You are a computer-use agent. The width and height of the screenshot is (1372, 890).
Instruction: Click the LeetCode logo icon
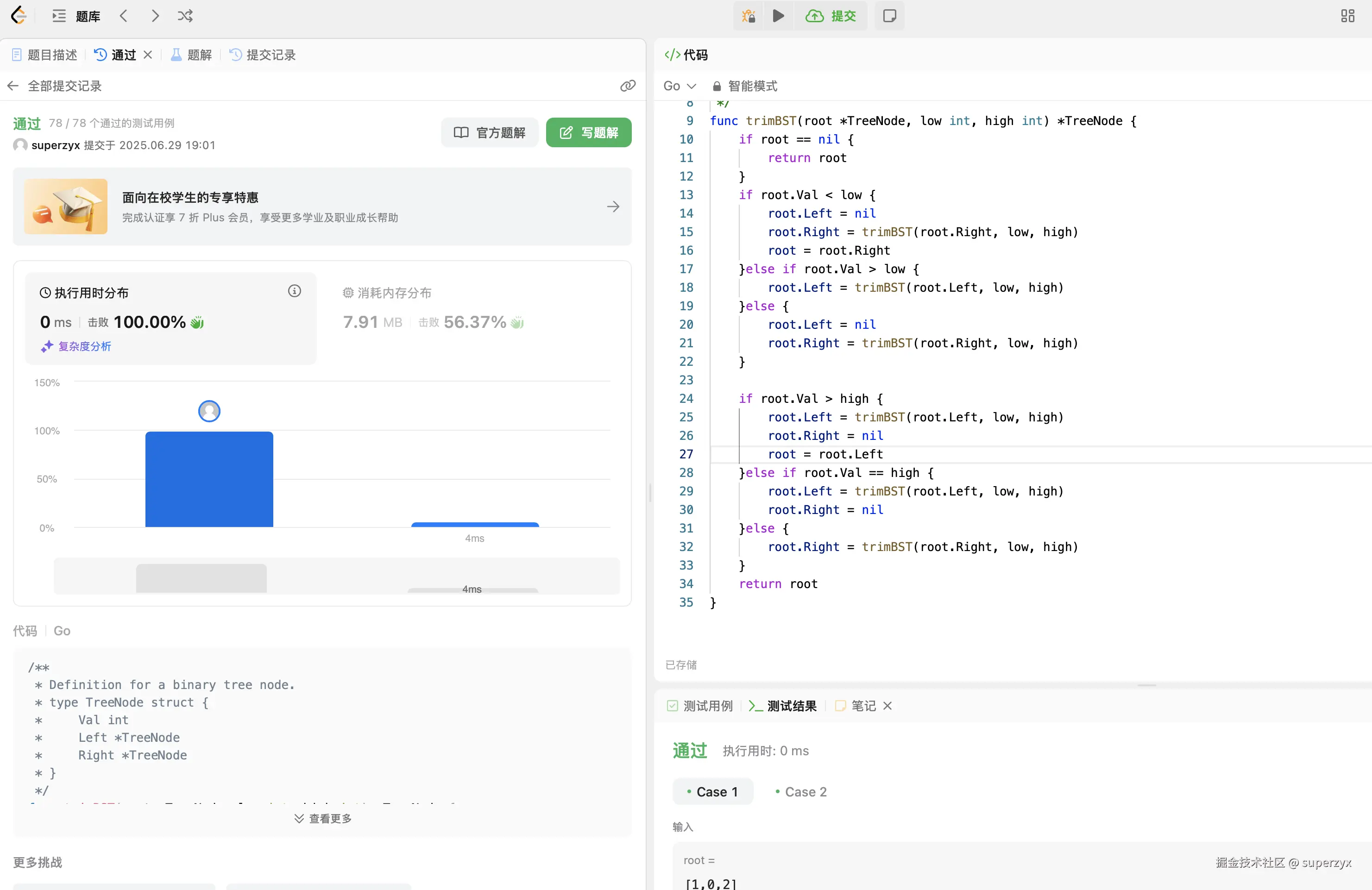(x=19, y=16)
